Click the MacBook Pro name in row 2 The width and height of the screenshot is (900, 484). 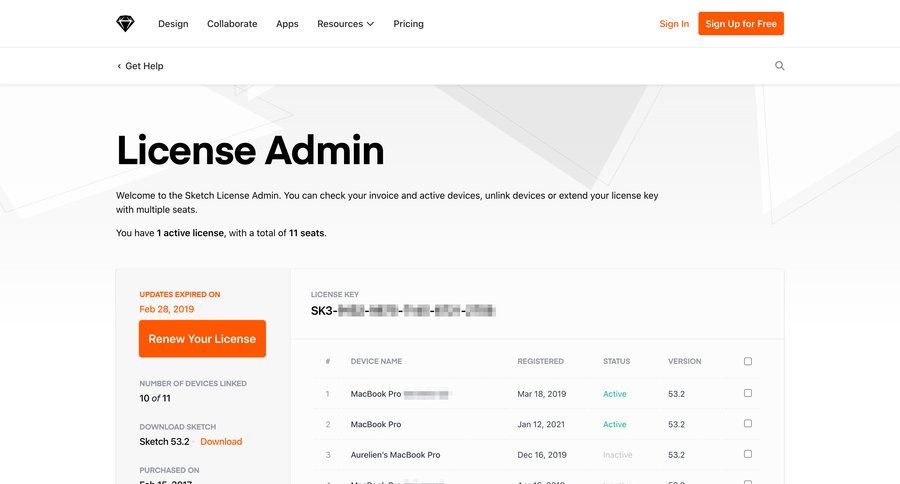(x=376, y=424)
